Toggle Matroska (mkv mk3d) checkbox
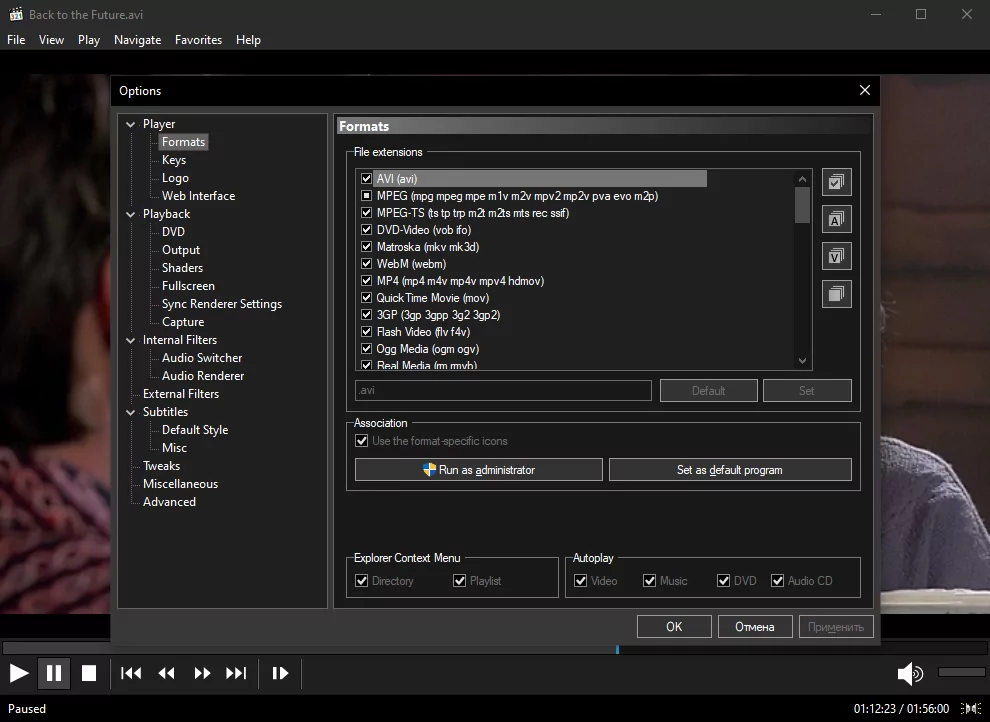This screenshot has width=990, height=722. coord(366,247)
